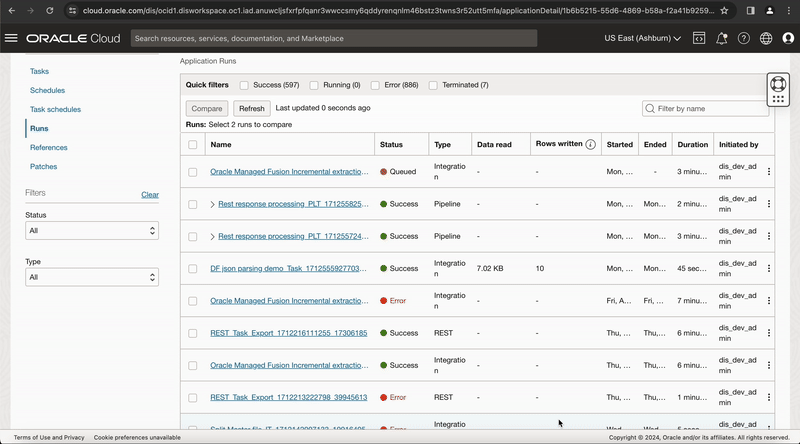
Task: Select checkbox for DF json parsing demo run
Action: click(x=192, y=268)
